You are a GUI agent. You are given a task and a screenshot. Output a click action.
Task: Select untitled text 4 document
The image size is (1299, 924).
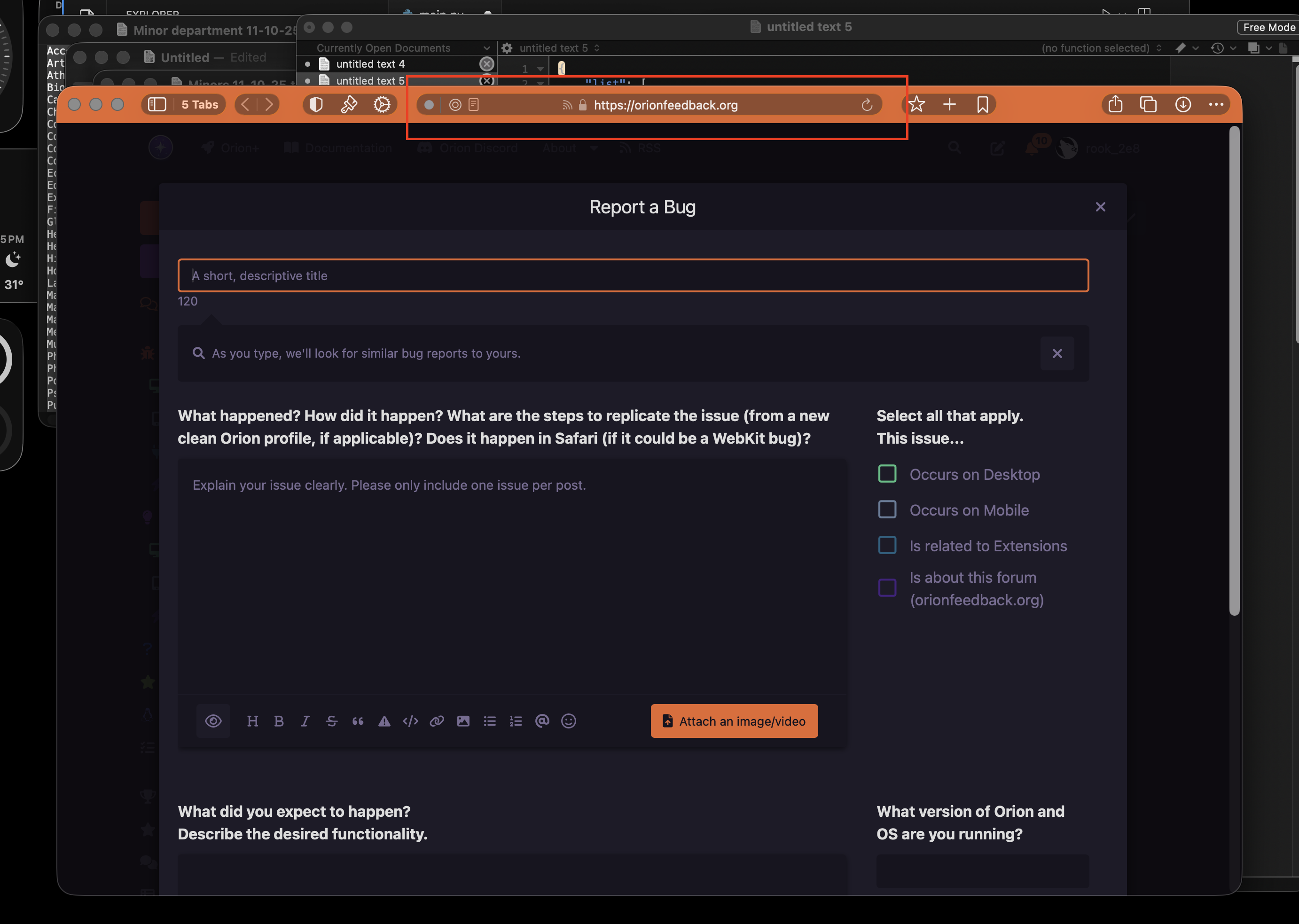(x=370, y=64)
